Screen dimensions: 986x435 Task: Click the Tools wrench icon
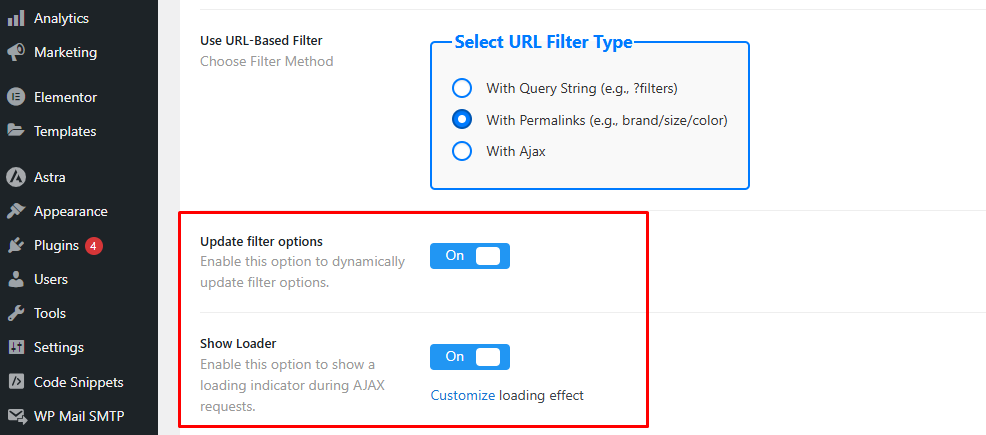16,313
